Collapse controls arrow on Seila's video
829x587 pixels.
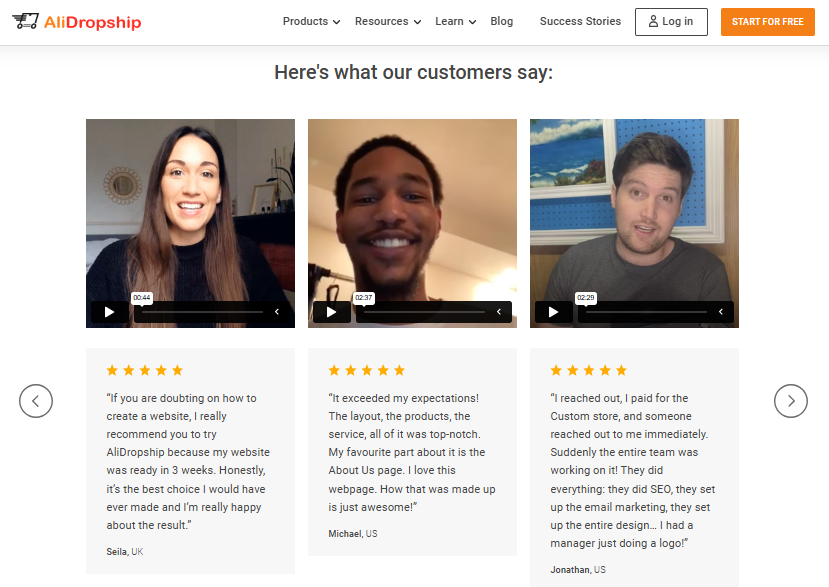277,312
